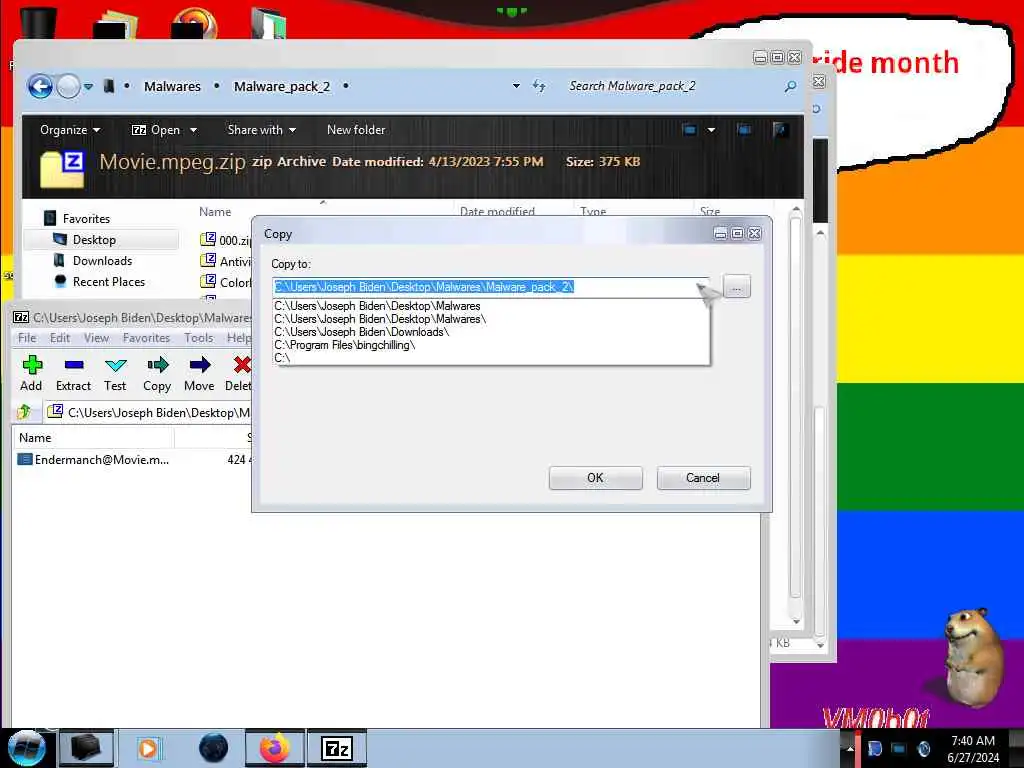Open the Edit menu in 7-Zip
The width and height of the screenshot is (1024, 768).
click(x=59, y=338)
